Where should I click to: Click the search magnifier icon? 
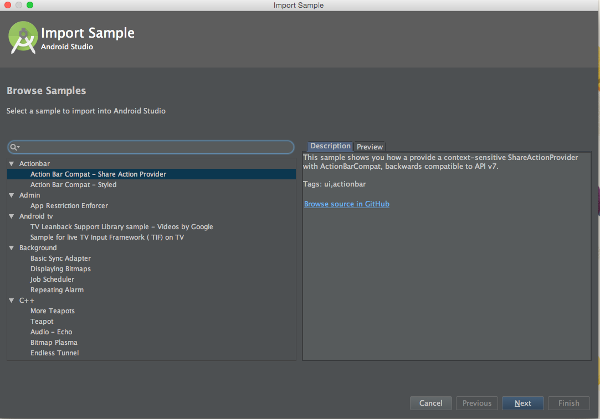pos(14,147)
